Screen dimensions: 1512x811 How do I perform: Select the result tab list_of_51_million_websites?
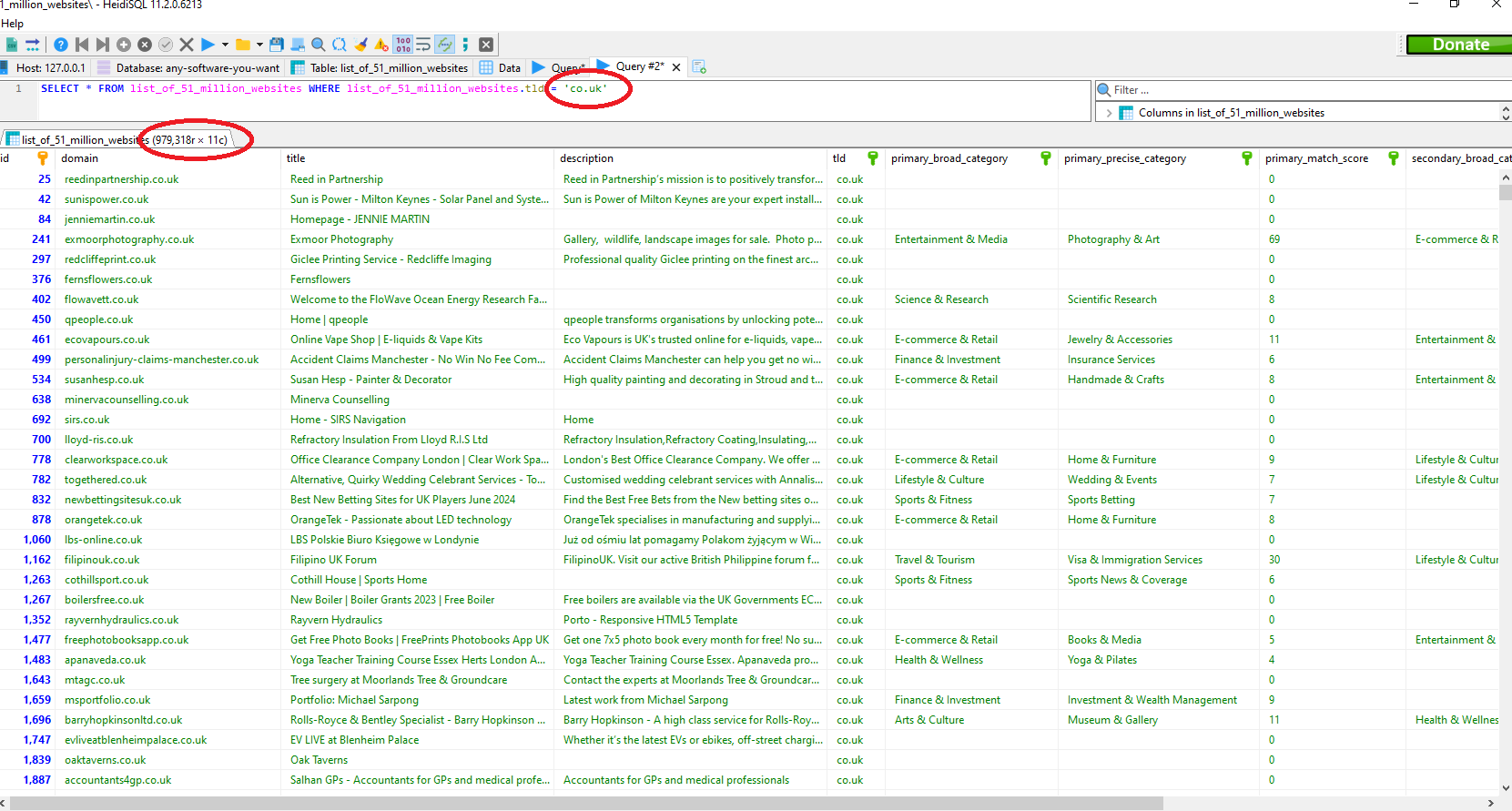(118, 140)
